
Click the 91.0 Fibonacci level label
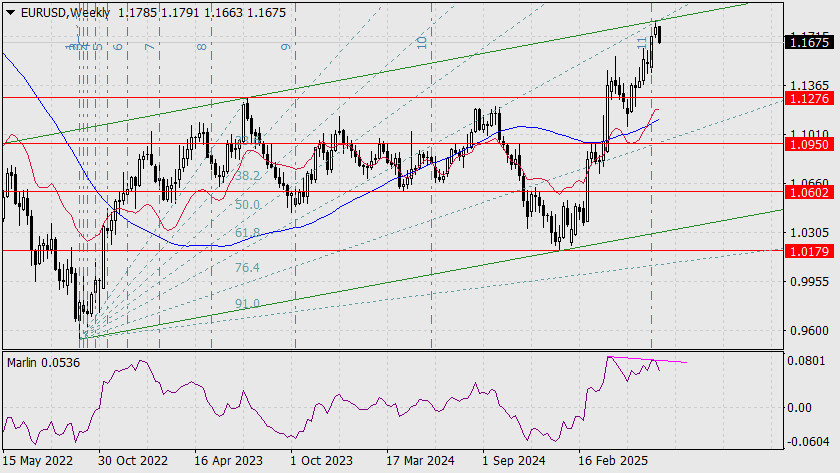(248, 304)
